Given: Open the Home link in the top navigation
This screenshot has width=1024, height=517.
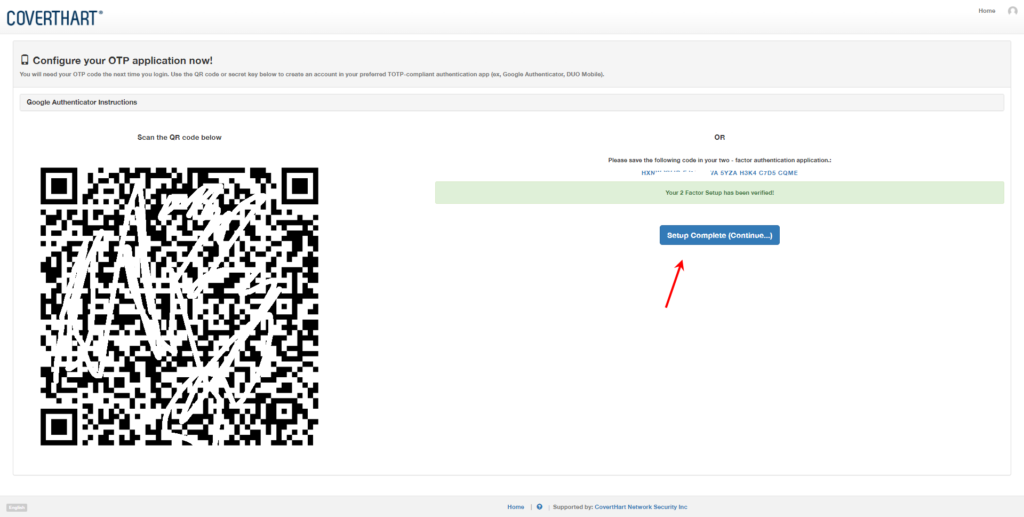Looking at the screenshot, I should point(986,10).
